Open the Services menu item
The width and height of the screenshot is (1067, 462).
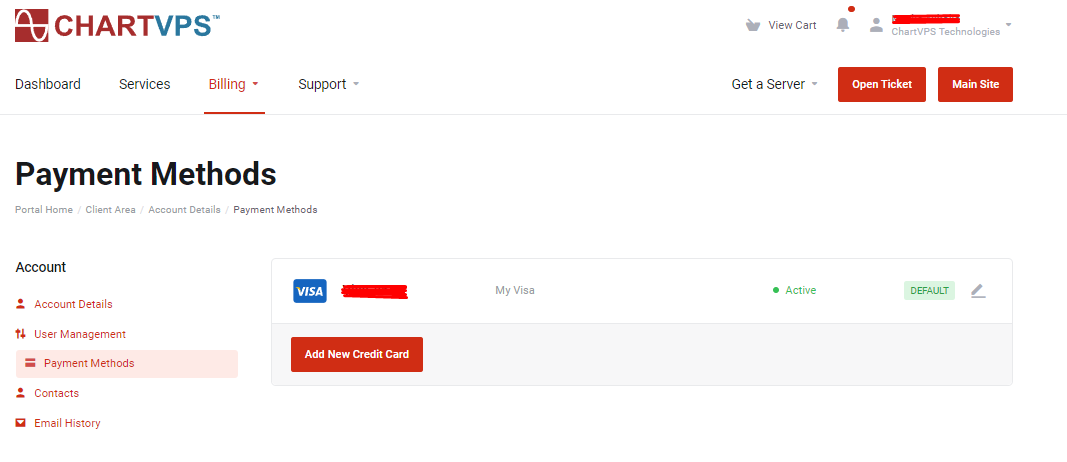(145, 84)
